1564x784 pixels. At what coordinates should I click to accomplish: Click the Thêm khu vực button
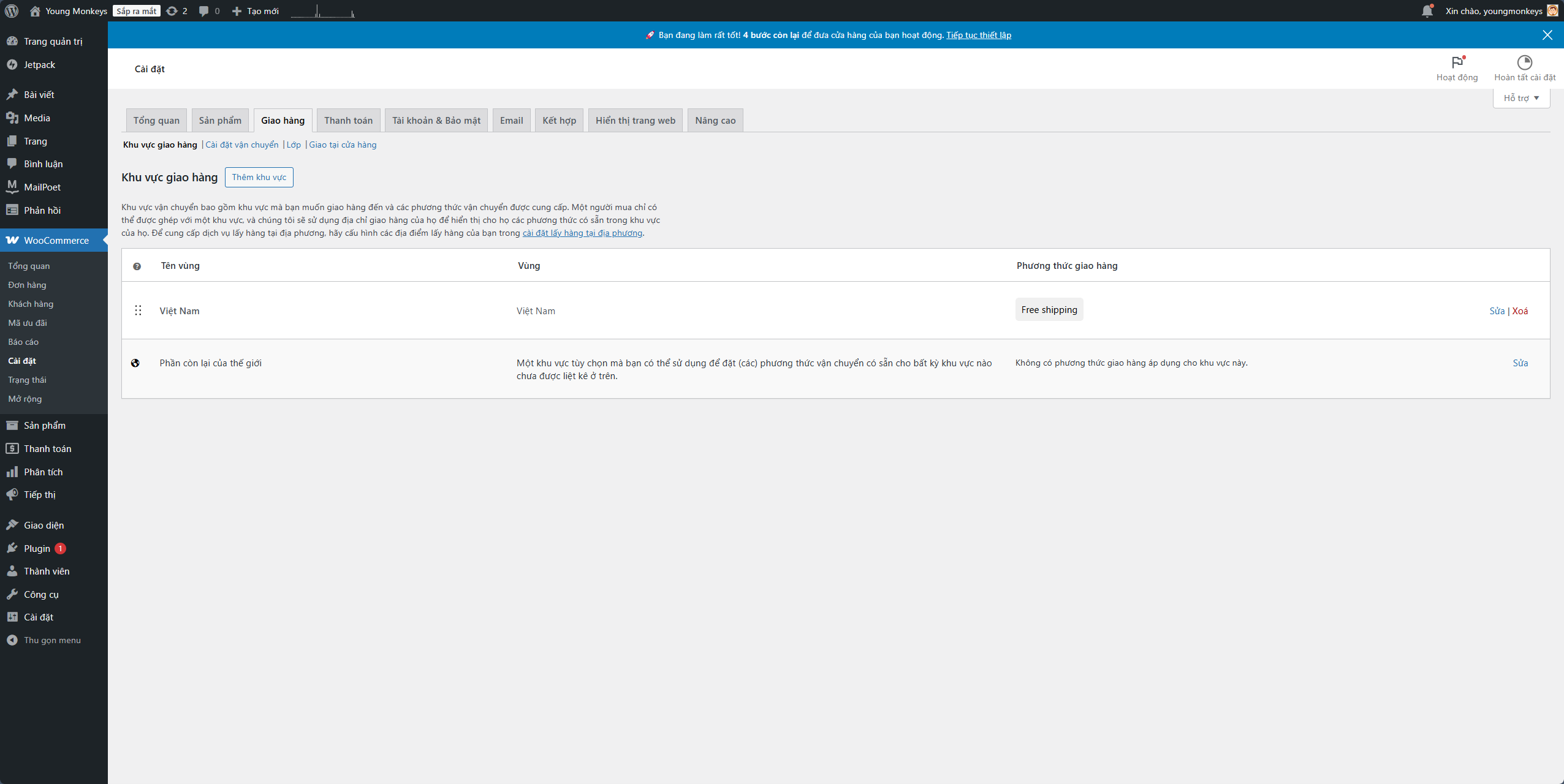(x=259, y=177)
